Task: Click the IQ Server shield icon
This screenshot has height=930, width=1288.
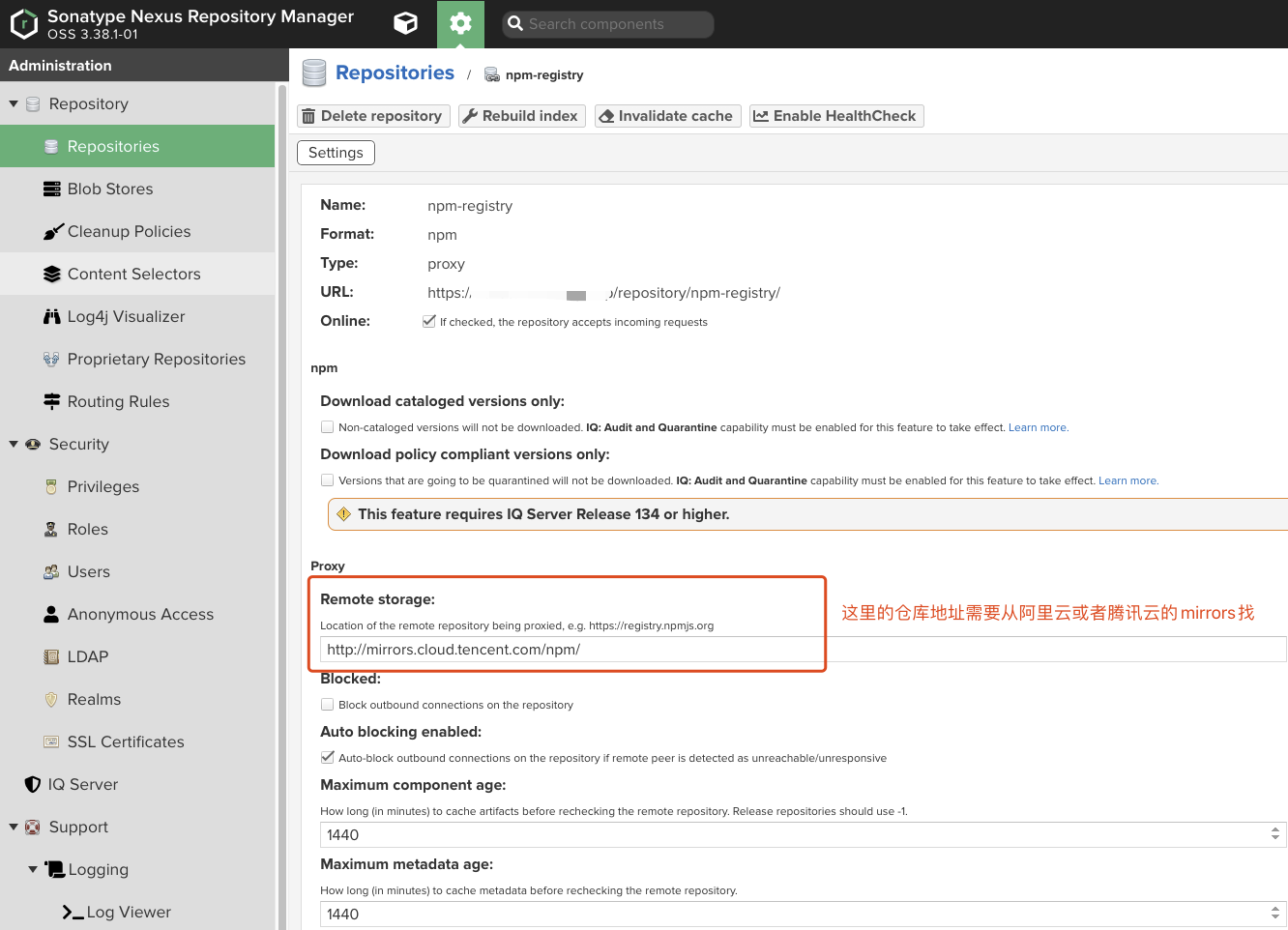Action: 33,784
